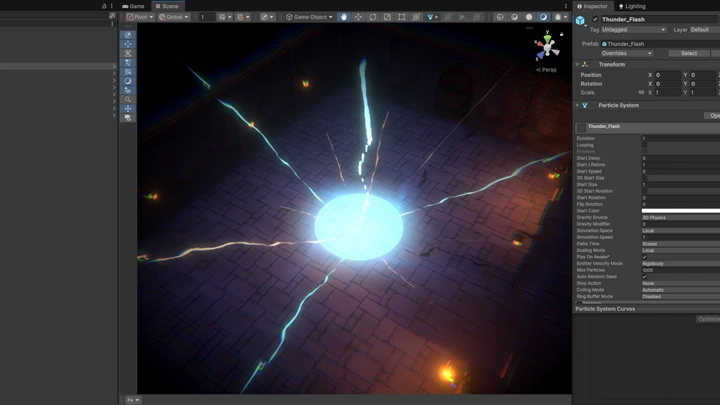Toggle the Thunder_Flash active checkbox
The height and width of the screenshot is (405, 720).
click(x=596, y=19)
